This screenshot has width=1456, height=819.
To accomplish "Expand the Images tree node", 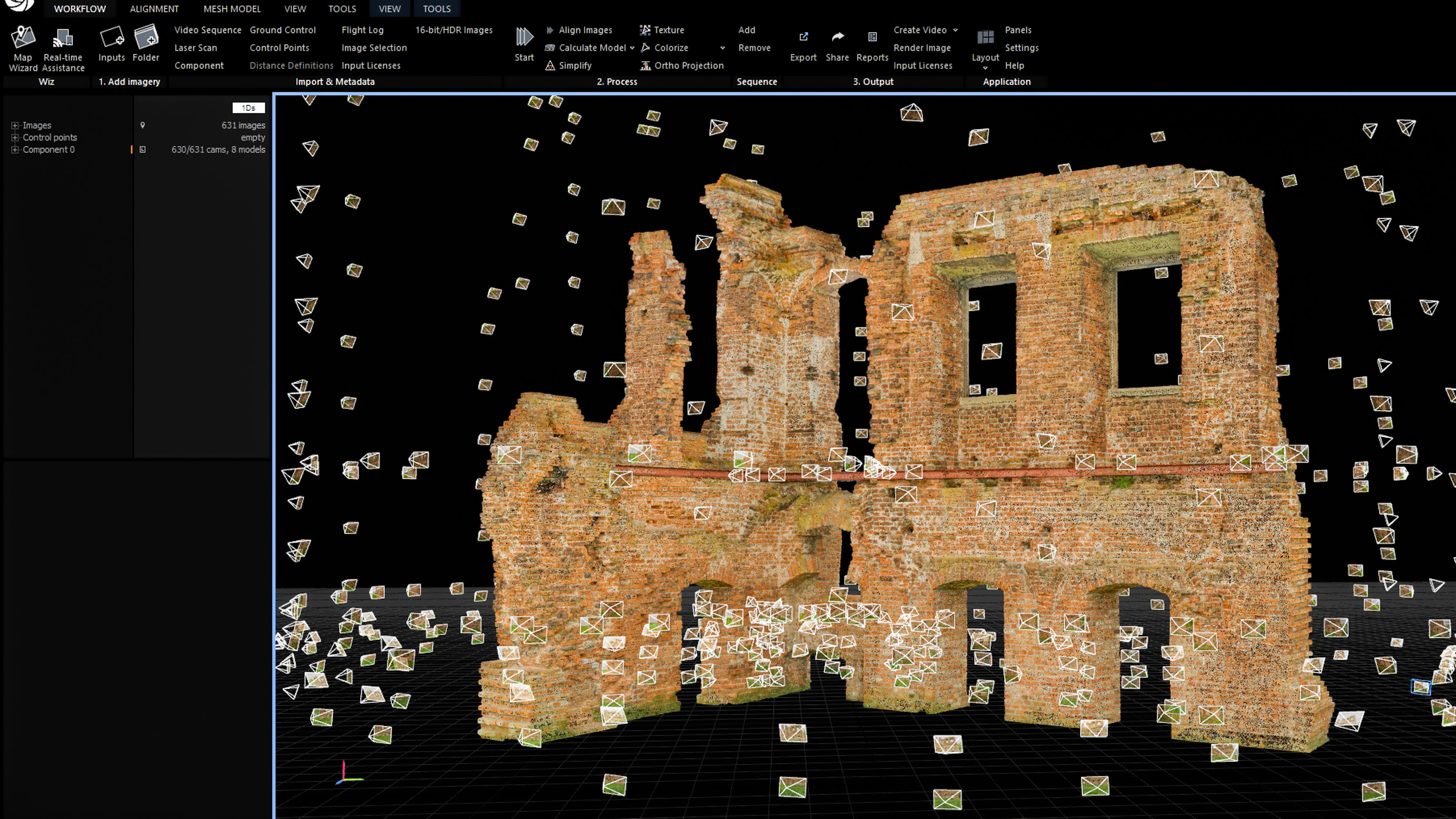I will [15, 125].
